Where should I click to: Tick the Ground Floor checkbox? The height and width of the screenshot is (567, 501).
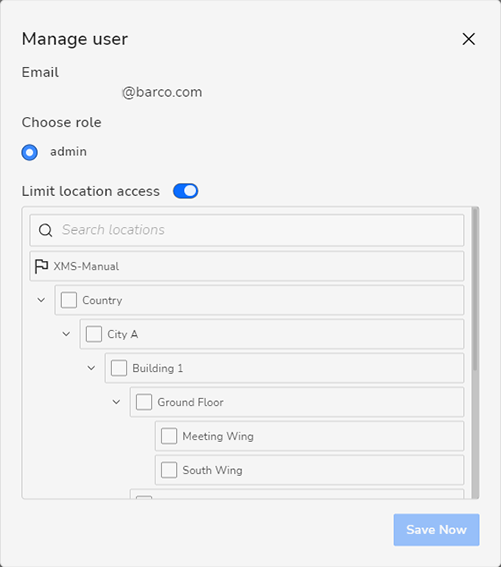click(x=144, y=402)
